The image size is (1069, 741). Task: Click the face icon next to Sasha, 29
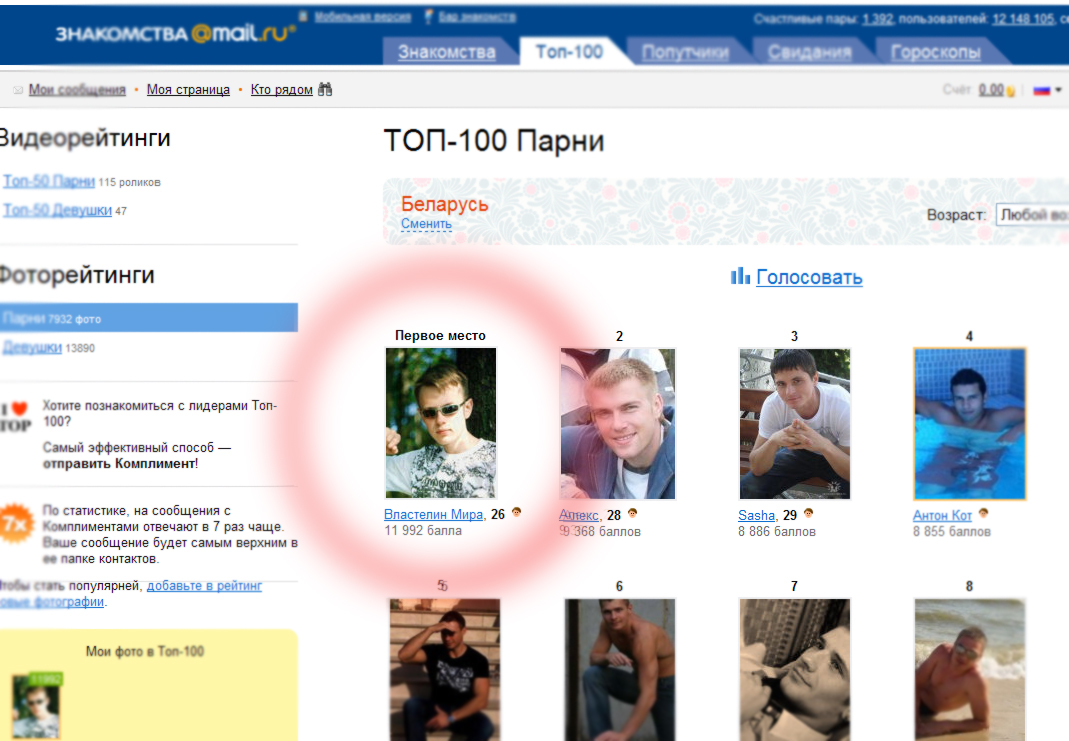[x=809, y=513]
